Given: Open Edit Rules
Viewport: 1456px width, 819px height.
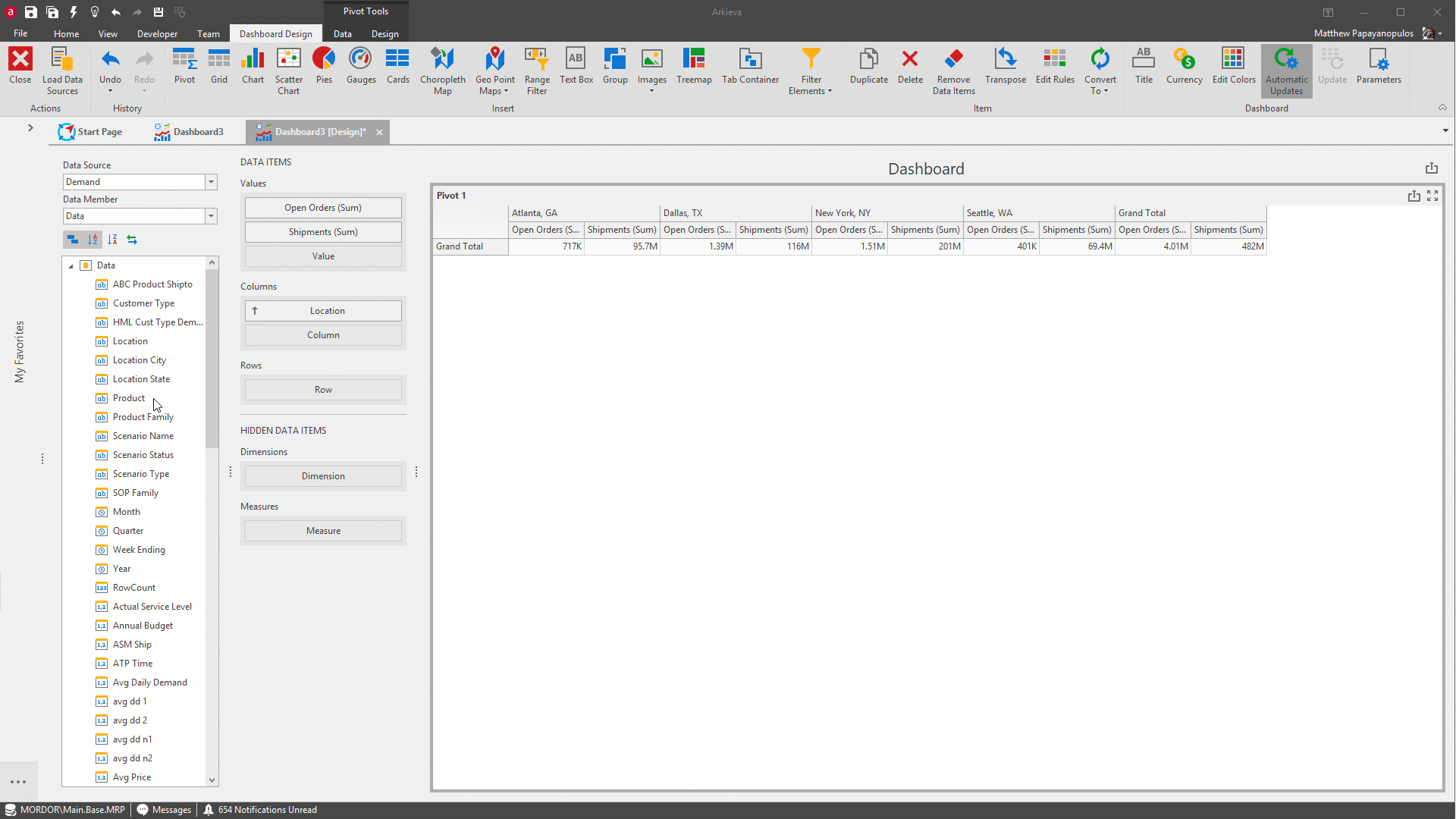Looking at the screenshot, I should [x=1055, y=66].
